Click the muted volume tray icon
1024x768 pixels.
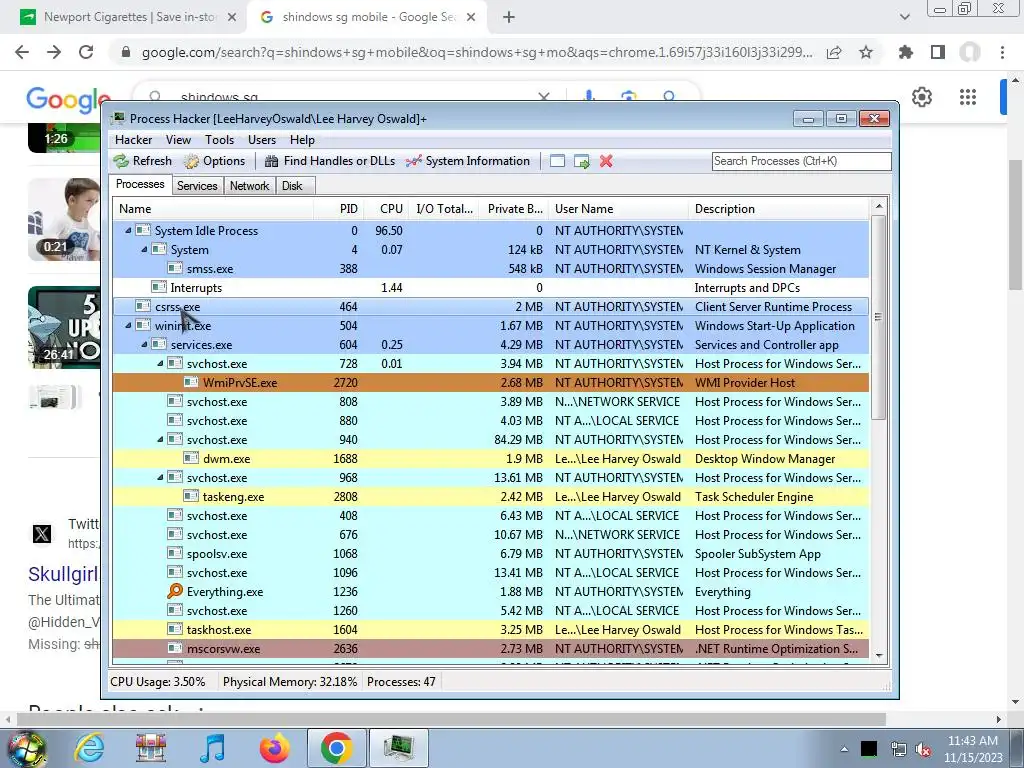tap(923, 749)
